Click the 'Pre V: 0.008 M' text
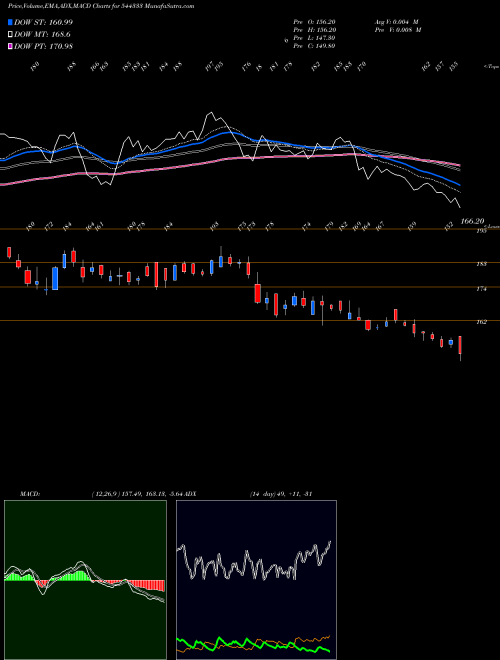500x660 pixels. tap(398, 30)
